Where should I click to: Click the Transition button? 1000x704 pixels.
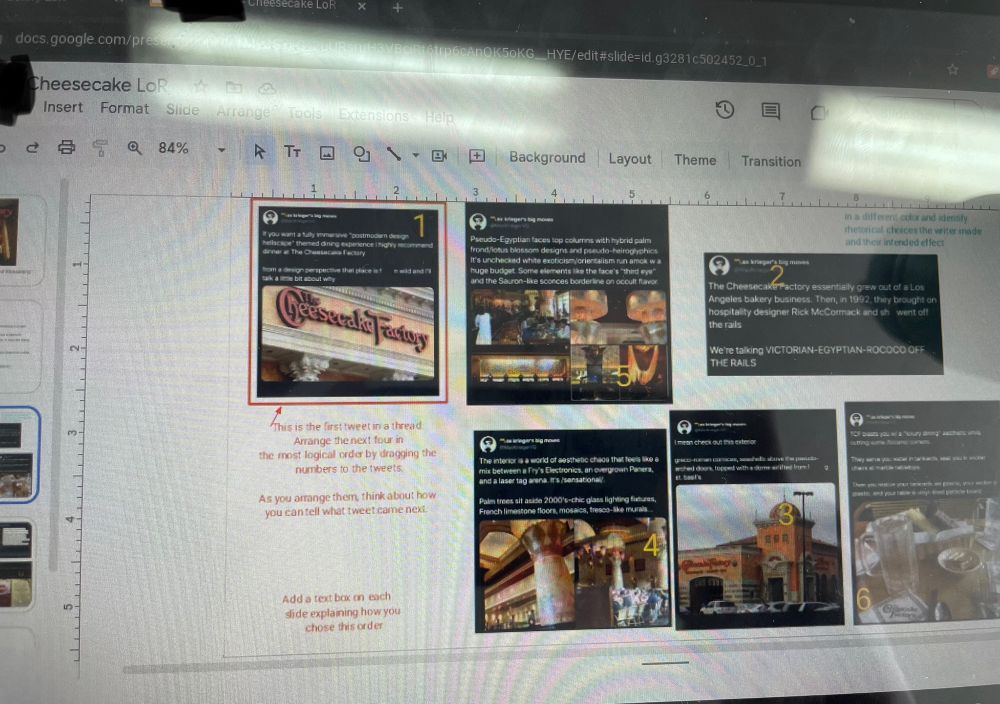pyautogui.click(x=771, y=161)
